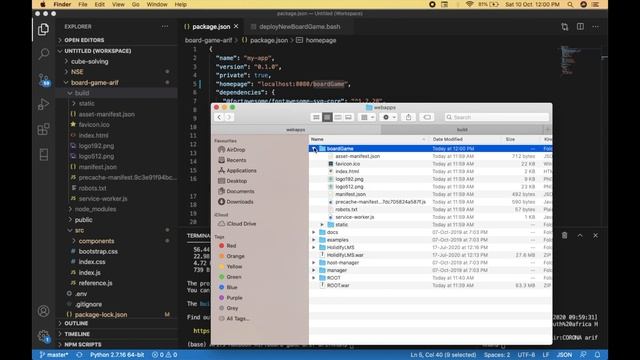
Task: Open the Extensions view in VS Code
Action: click(43, 129)
